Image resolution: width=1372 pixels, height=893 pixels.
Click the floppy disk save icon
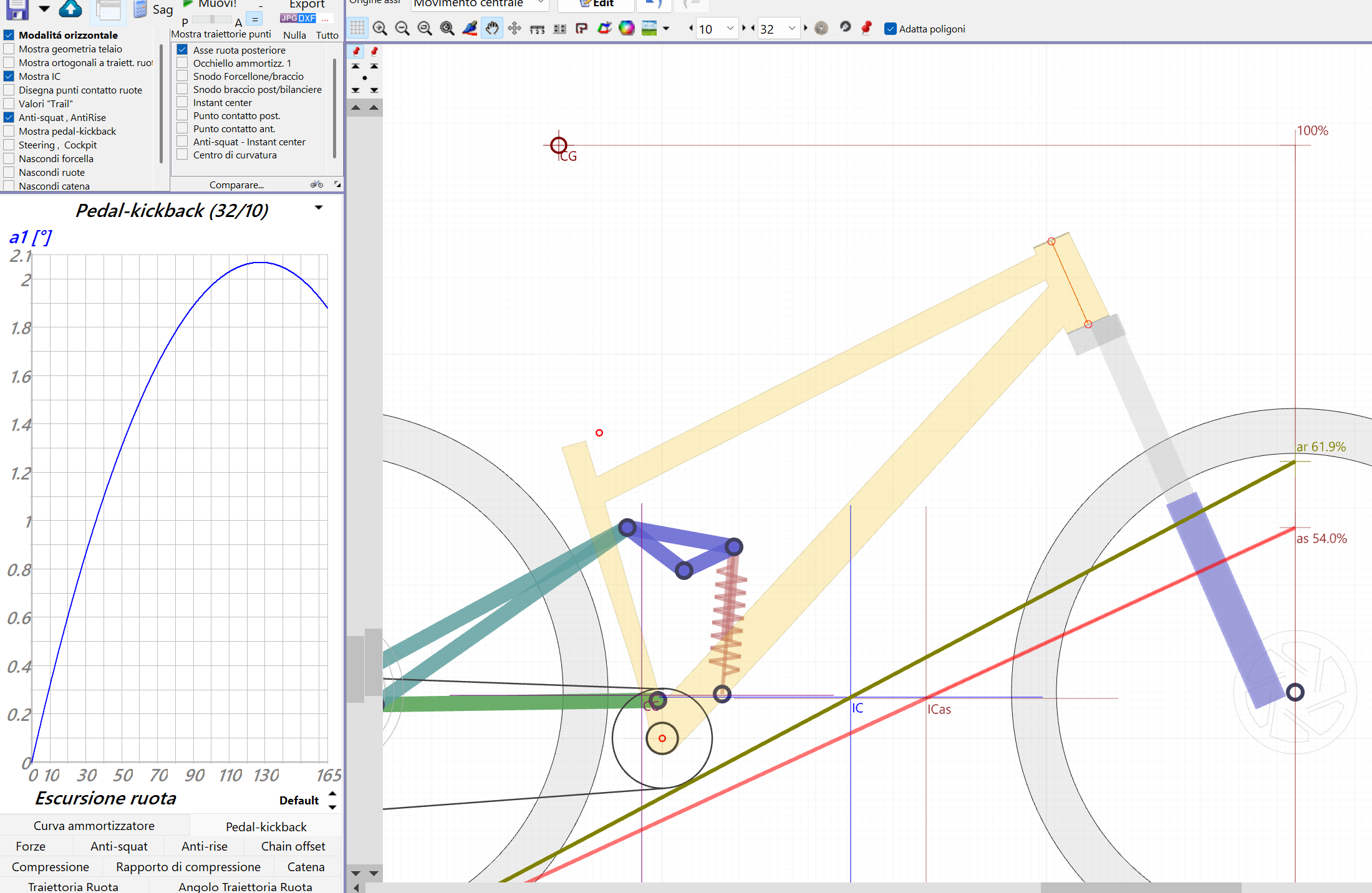(x=17, y=9)
